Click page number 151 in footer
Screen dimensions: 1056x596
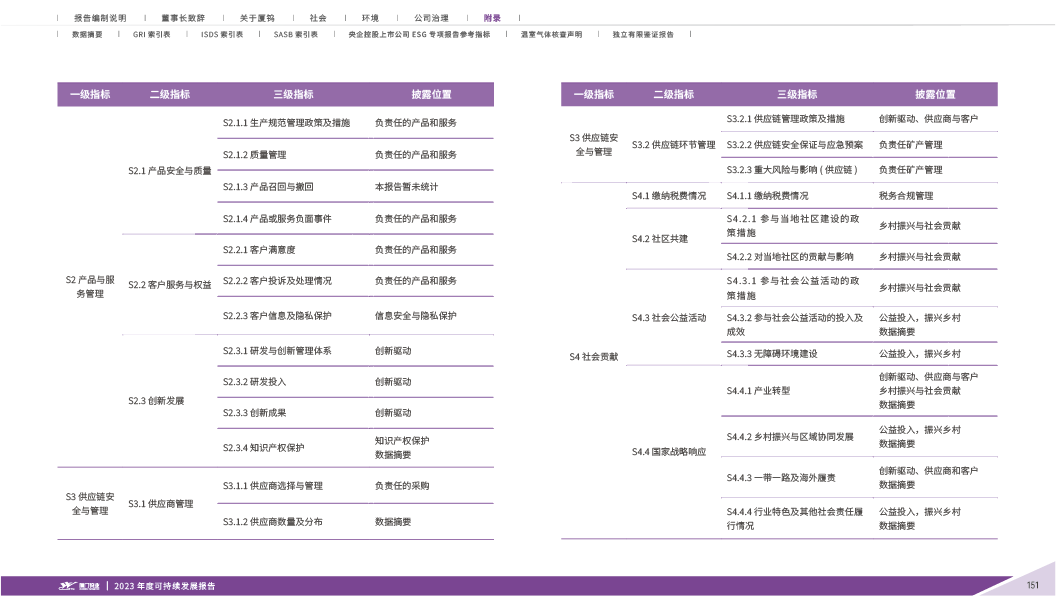point(1033,585)
